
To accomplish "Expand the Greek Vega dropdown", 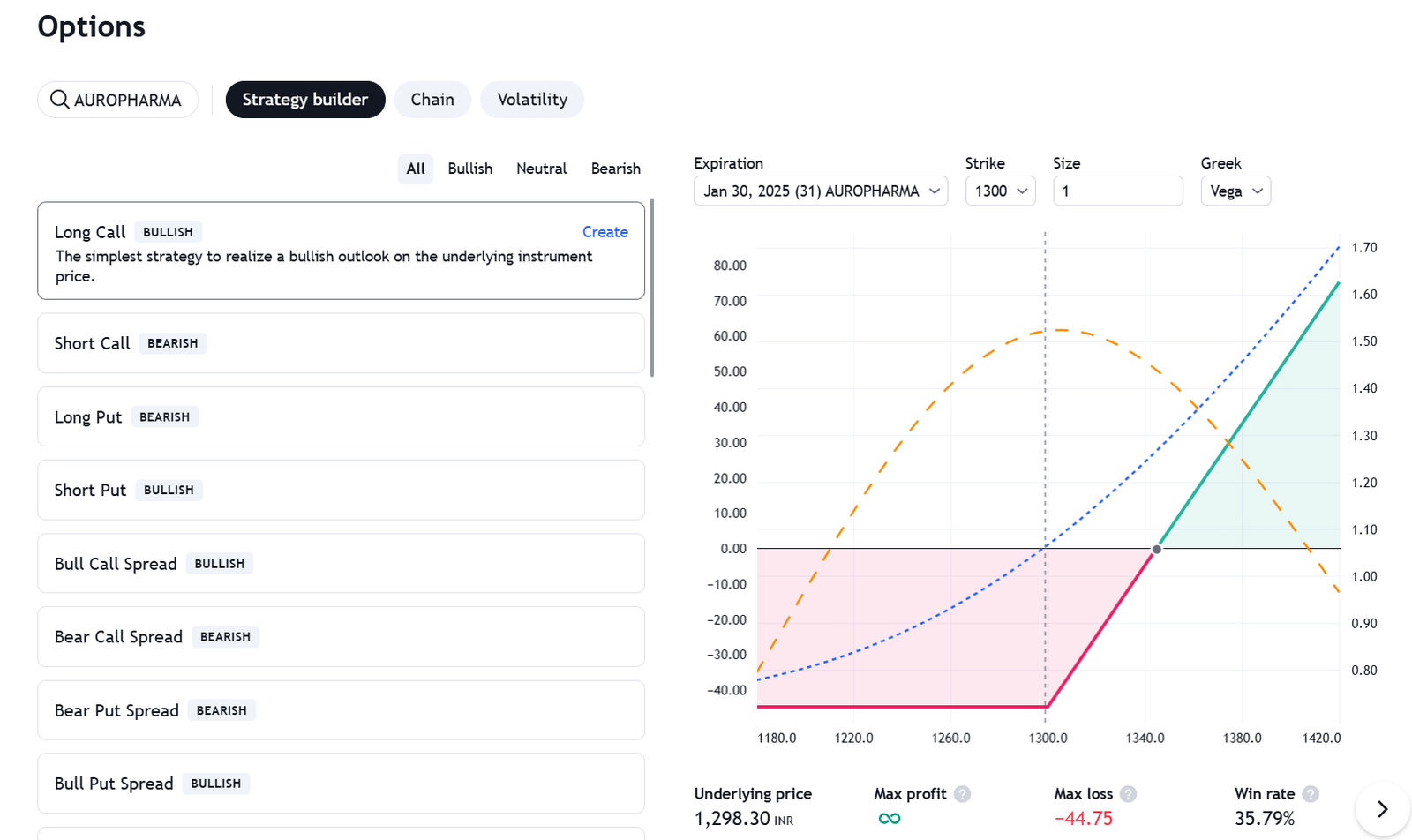I will coord(1235,191).
